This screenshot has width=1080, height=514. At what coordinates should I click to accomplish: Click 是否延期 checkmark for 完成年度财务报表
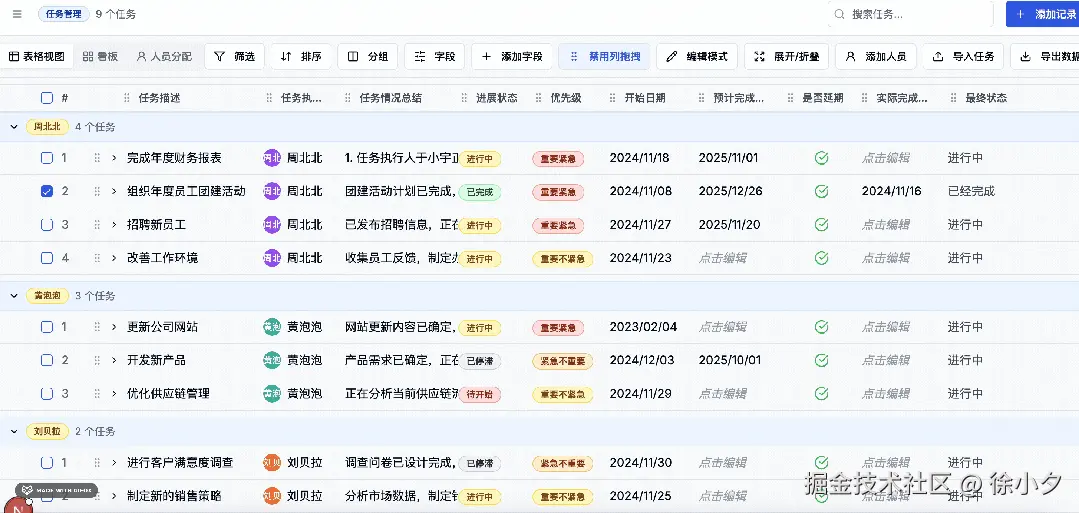pyautogui.click(x=821, y=158)
